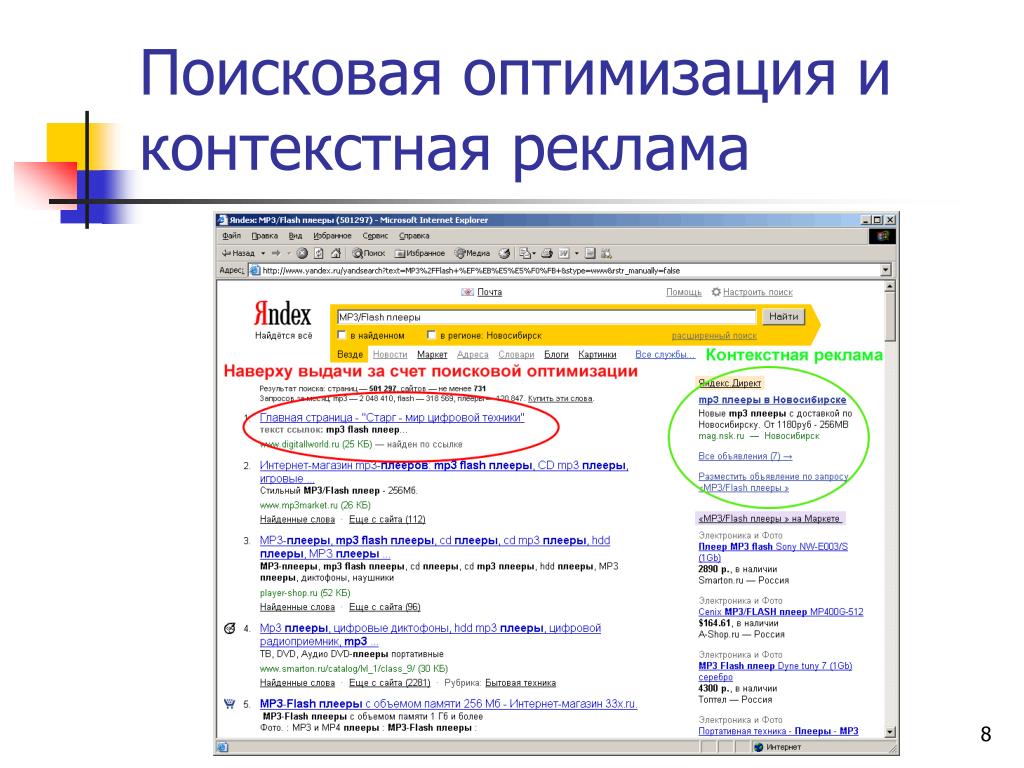Open the Справка menu

pyautogui.click(x=414, y=236)
